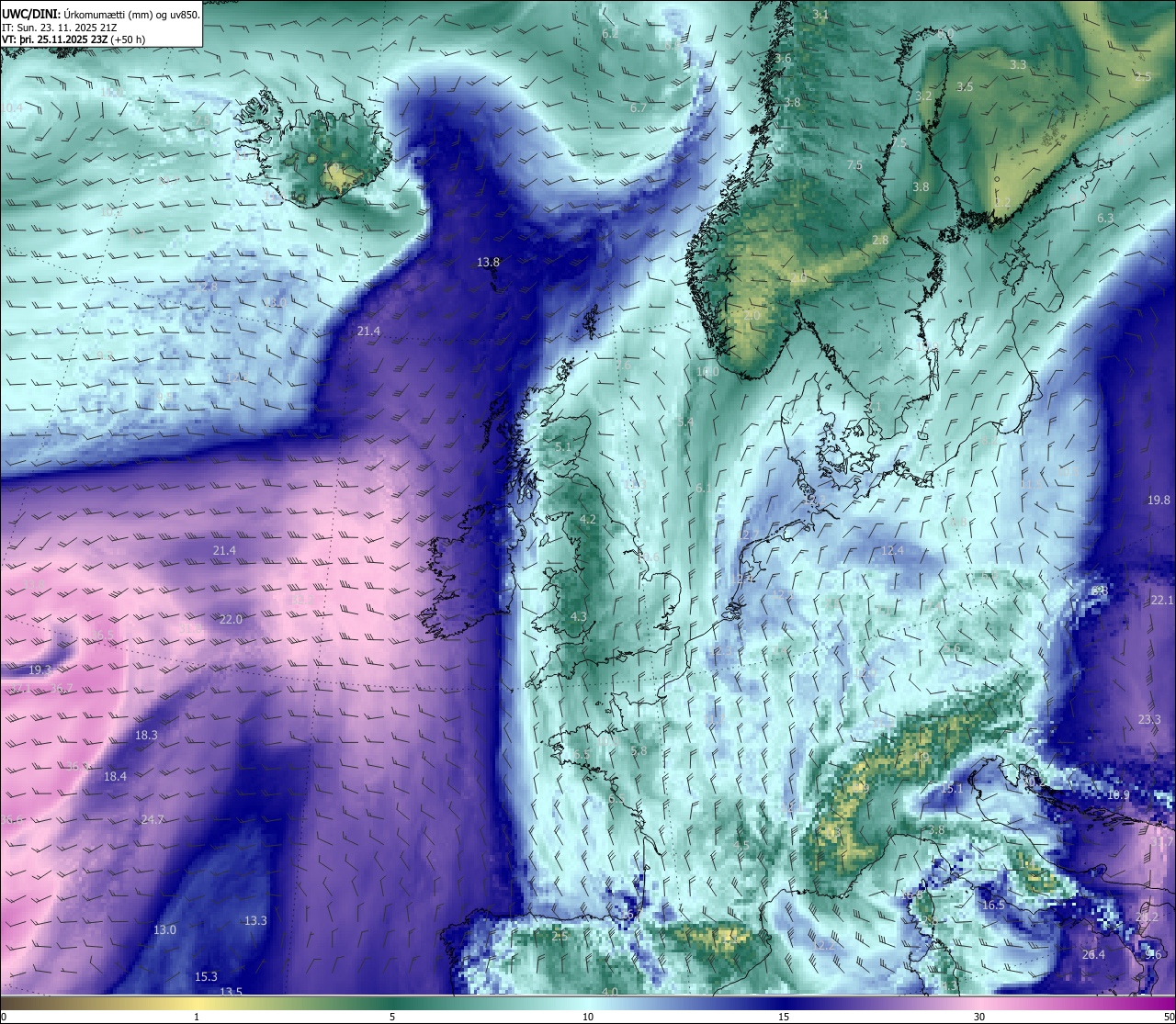The height and width of the screenshot is (1024, 1176).
Task: Click the 4.0 value label above the colour scale
Action: pyautogui.click(x=610, y=991)
